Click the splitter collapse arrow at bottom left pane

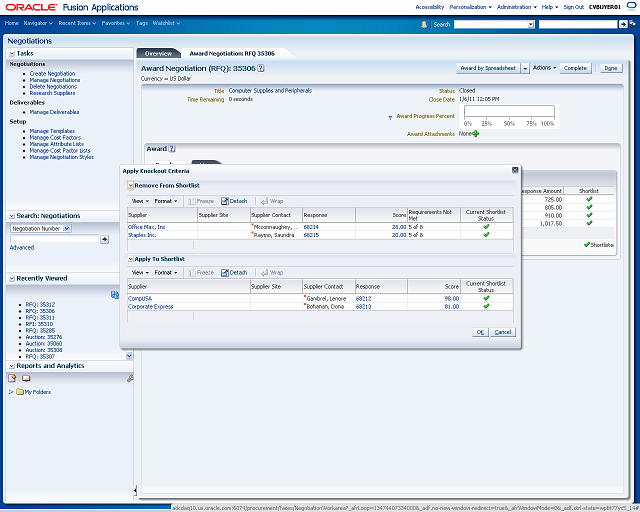[x=135, y=490]
